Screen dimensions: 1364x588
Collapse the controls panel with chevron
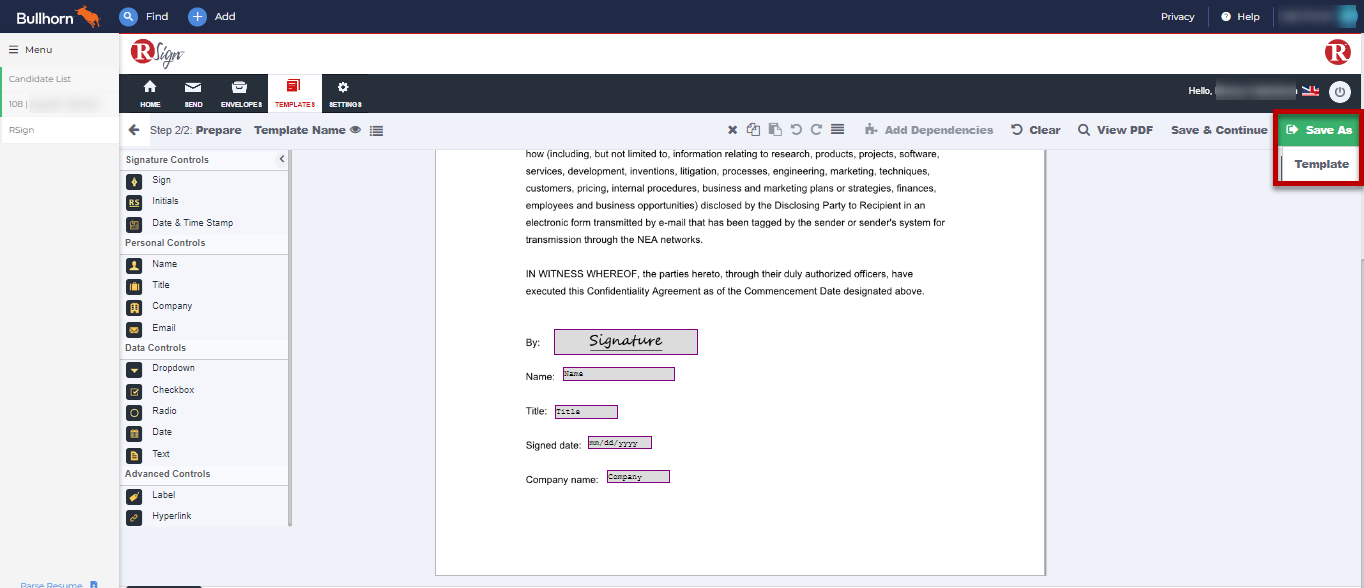pyautogui.click(x=282, y=159)
